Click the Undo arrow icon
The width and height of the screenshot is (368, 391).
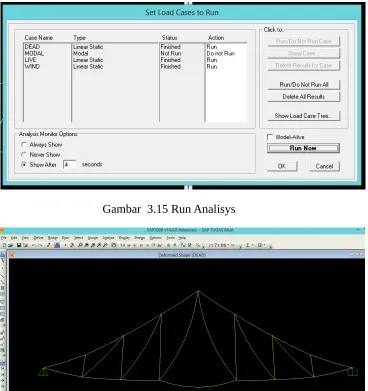pos(33,245)
